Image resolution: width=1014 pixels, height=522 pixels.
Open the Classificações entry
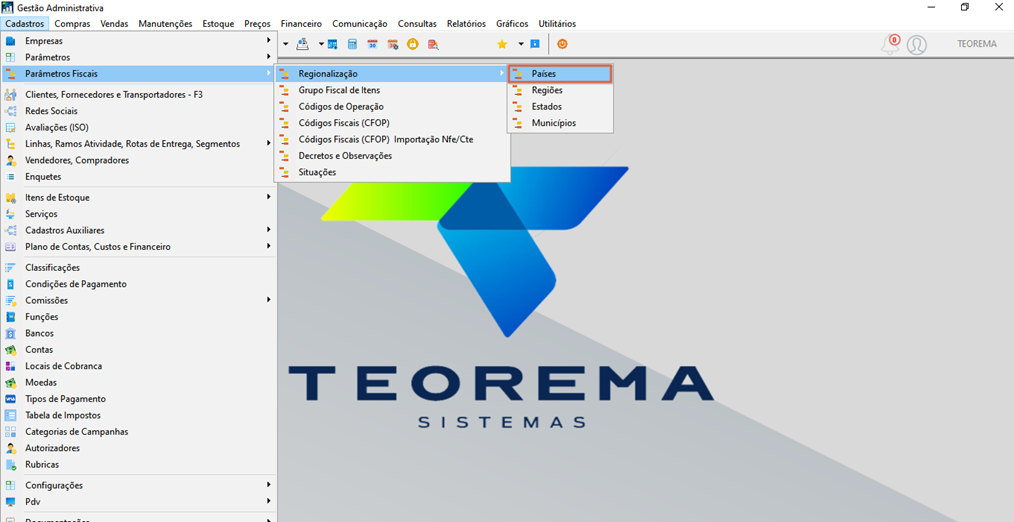point(139,267)
